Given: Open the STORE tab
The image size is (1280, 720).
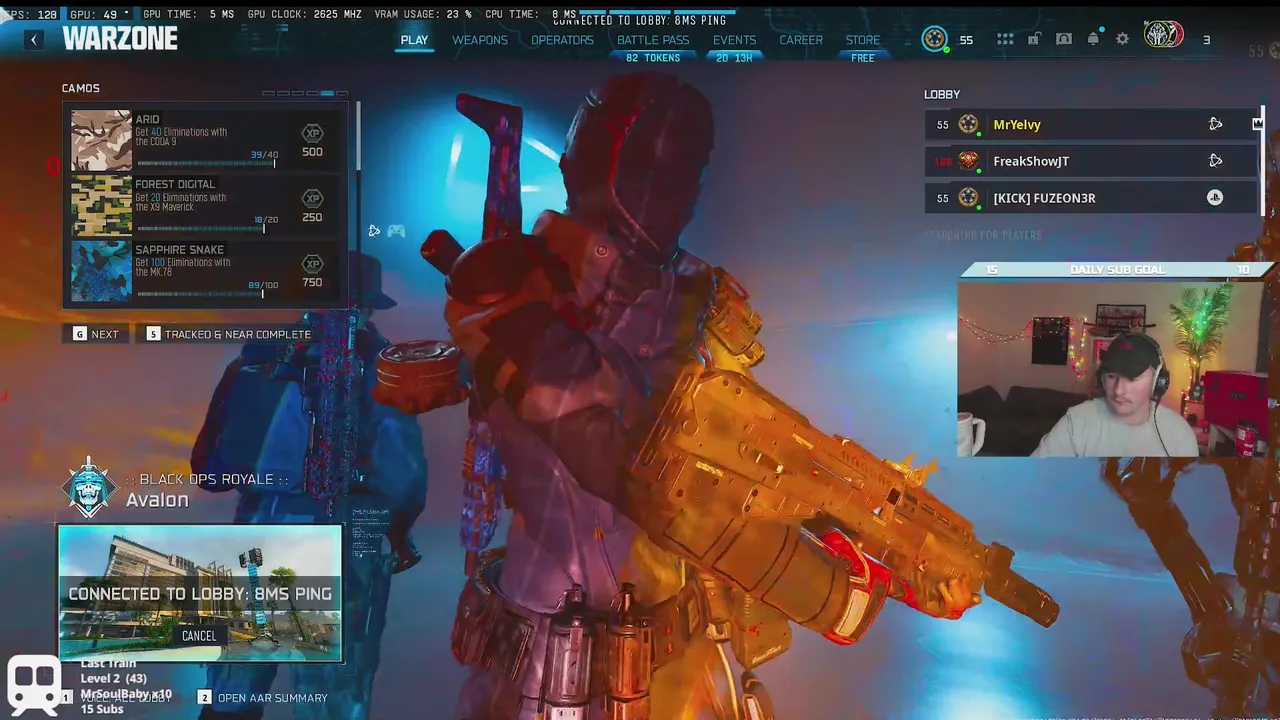Looking at the screenshot, I should tap(863, 40).
